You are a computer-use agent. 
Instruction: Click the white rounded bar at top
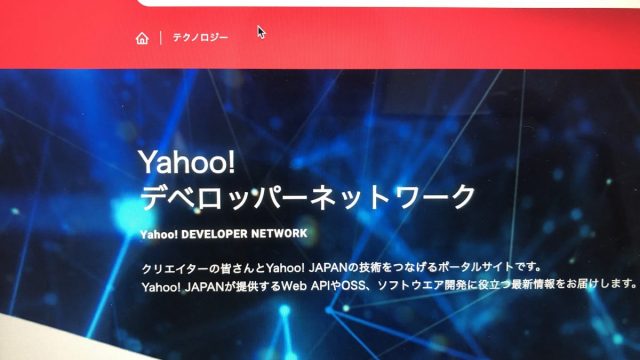[388, 3]
